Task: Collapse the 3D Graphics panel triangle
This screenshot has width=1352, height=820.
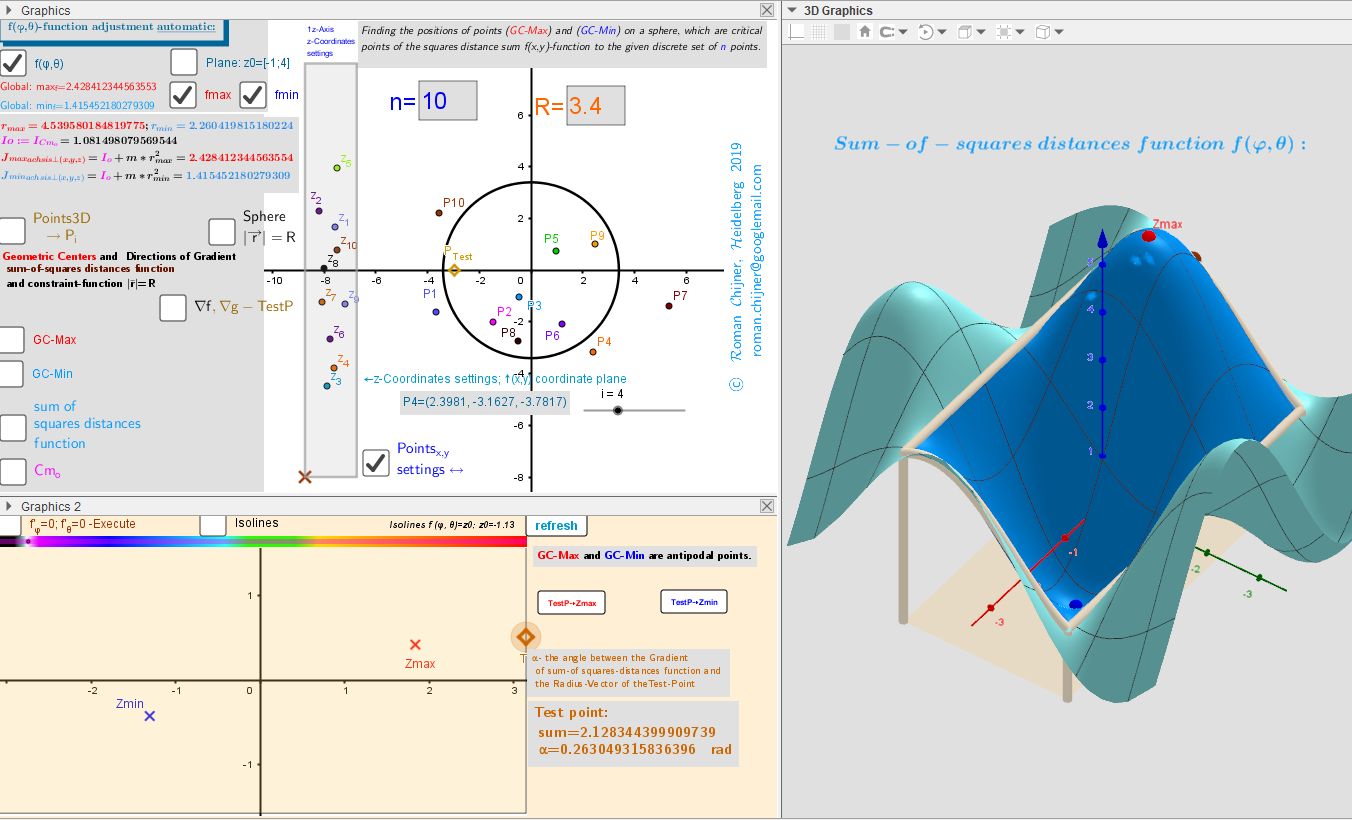Action: pos(791,10)
